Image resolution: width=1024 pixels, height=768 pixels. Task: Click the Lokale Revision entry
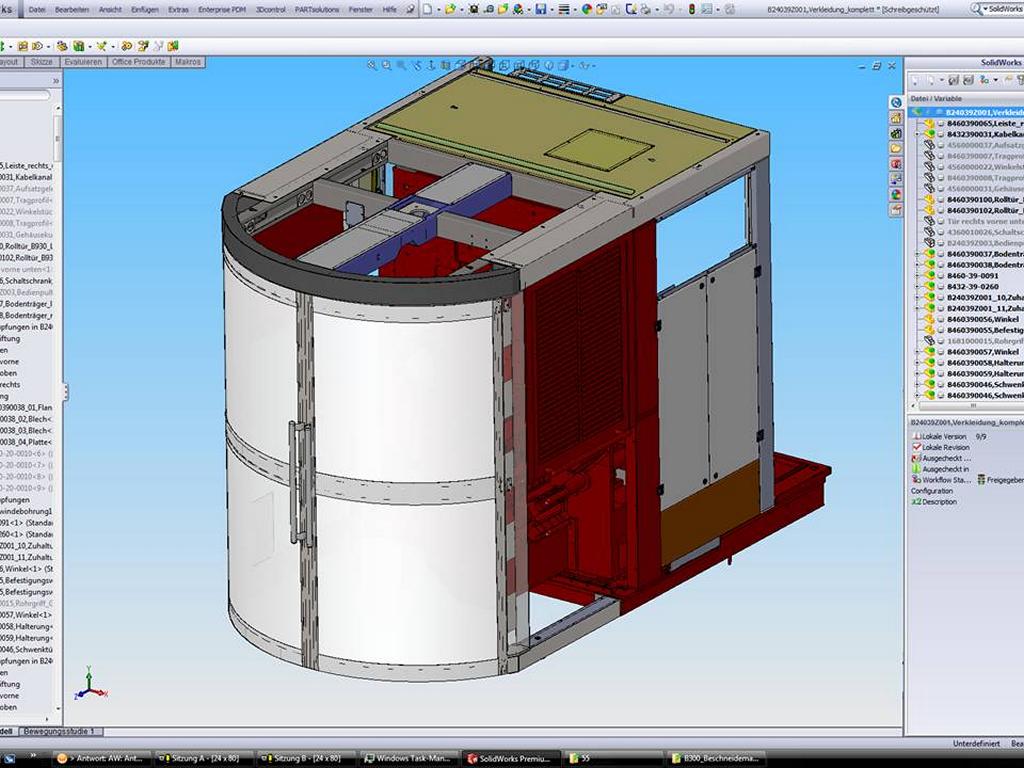pos(941,447)
